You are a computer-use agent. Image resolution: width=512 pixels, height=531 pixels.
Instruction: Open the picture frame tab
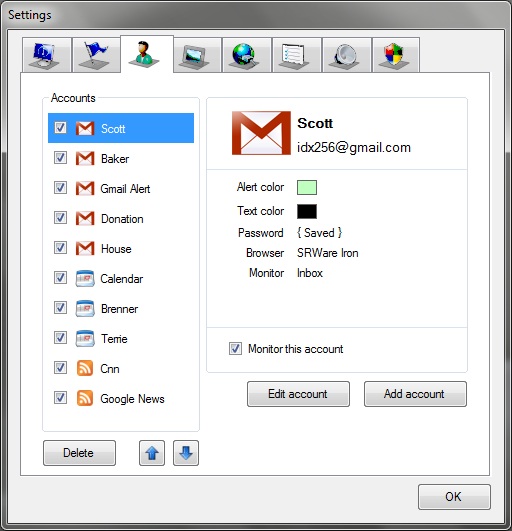click(x=197, y=55)
